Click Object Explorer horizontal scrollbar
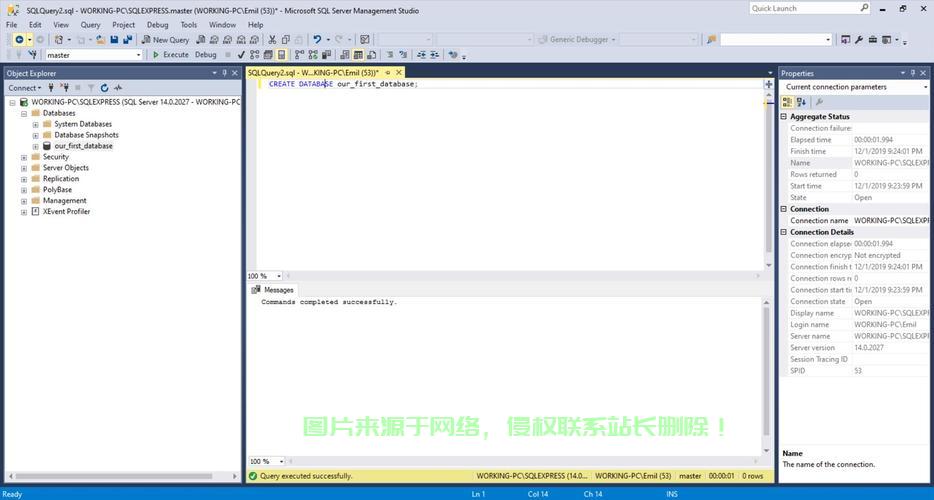The width and height of the screenshot is (934, 500). click(x=122, y=476)
